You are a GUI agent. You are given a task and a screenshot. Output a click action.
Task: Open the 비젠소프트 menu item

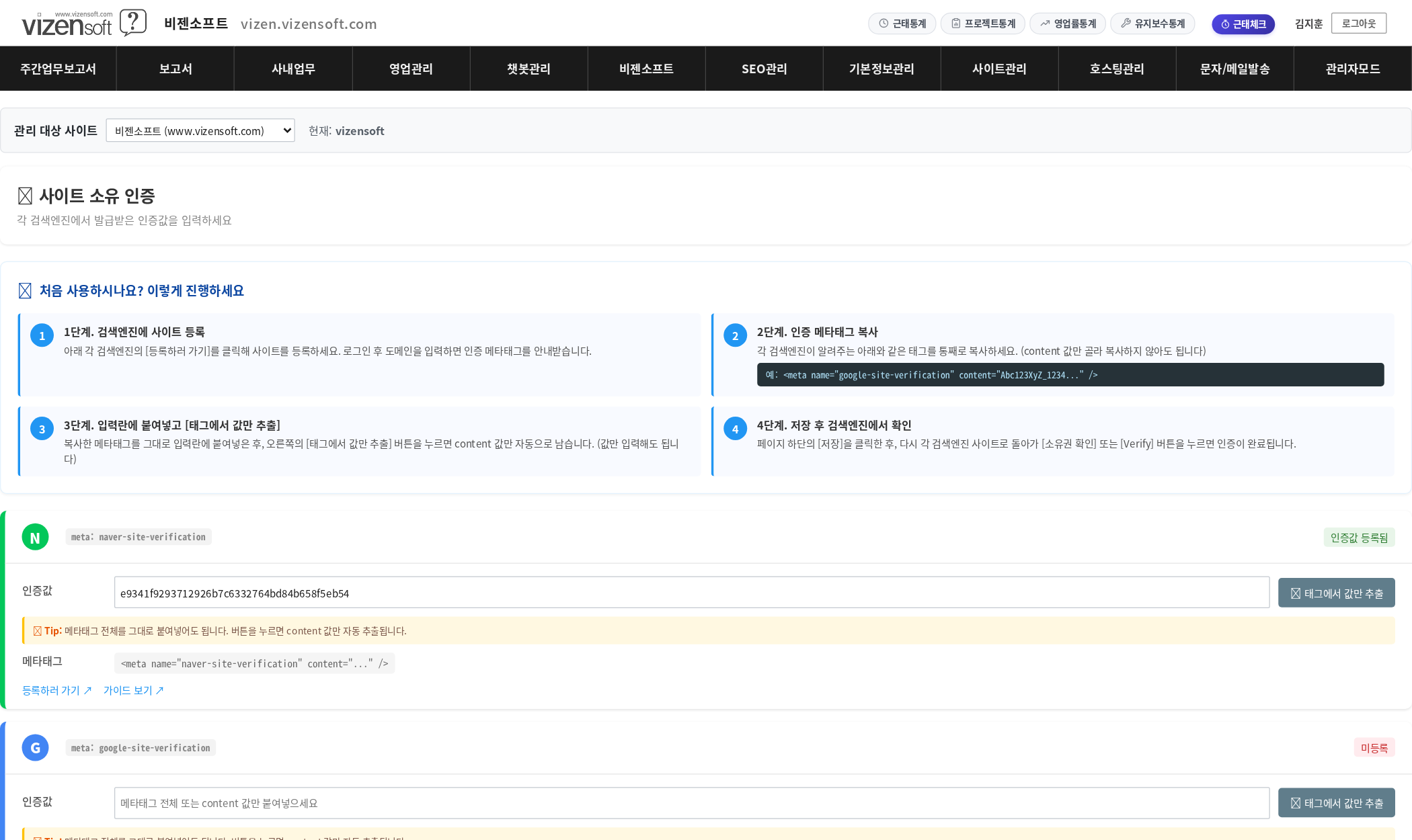point(646,69)
